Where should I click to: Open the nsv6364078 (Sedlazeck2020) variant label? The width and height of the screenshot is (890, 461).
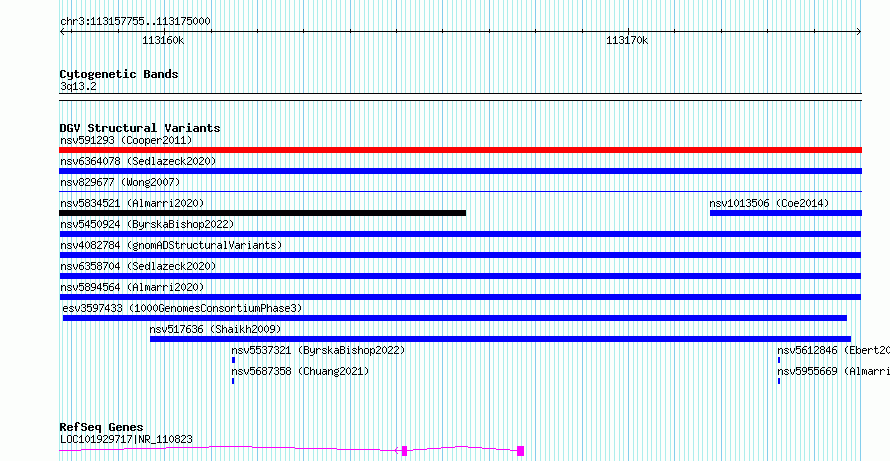[138, 161]
